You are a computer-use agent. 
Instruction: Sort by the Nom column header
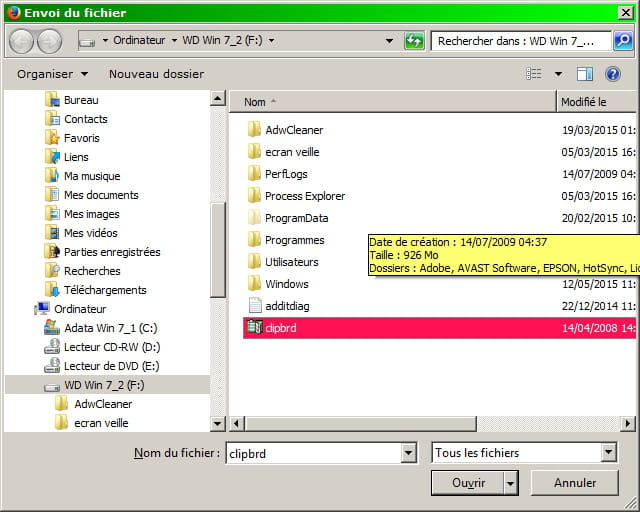[256, 102]
